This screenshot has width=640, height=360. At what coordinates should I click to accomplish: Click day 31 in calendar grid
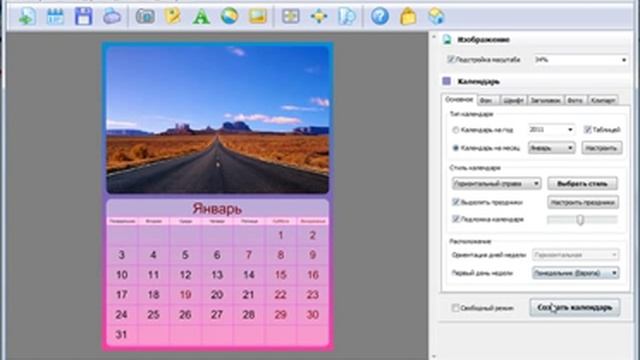(121, 335)
